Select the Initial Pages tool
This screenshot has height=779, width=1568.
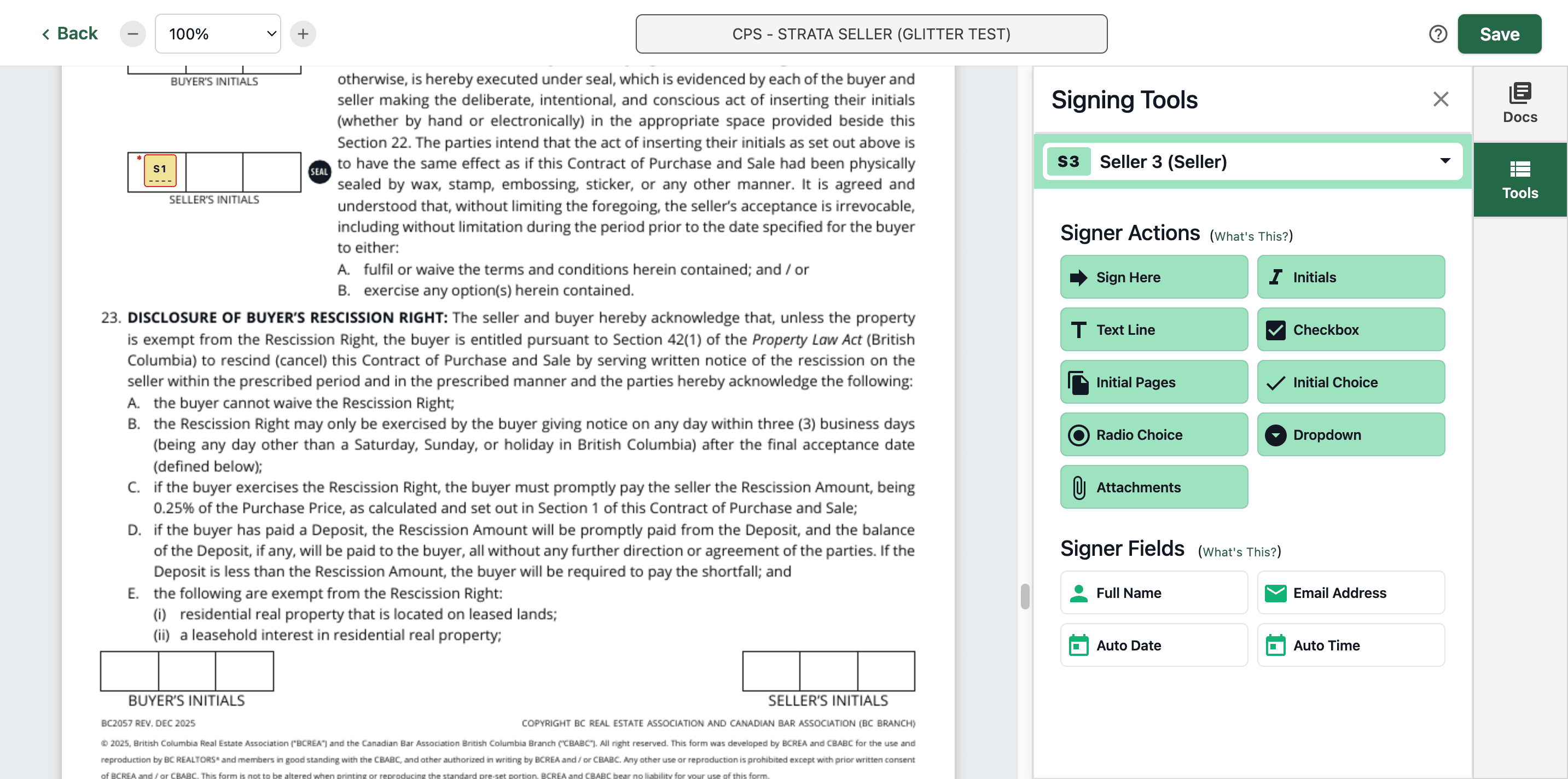[x=1154, y=382]
